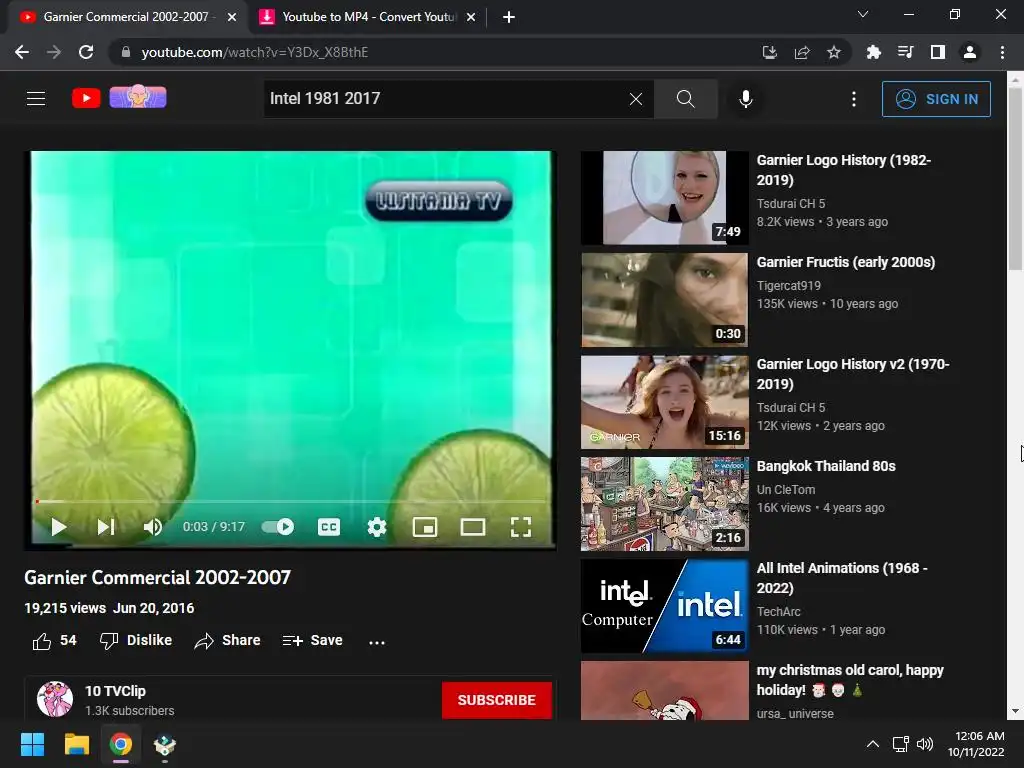Screen dimensions: 1024x768
Task: Like the video with thumbs up
Action: [x=54, y=641]
